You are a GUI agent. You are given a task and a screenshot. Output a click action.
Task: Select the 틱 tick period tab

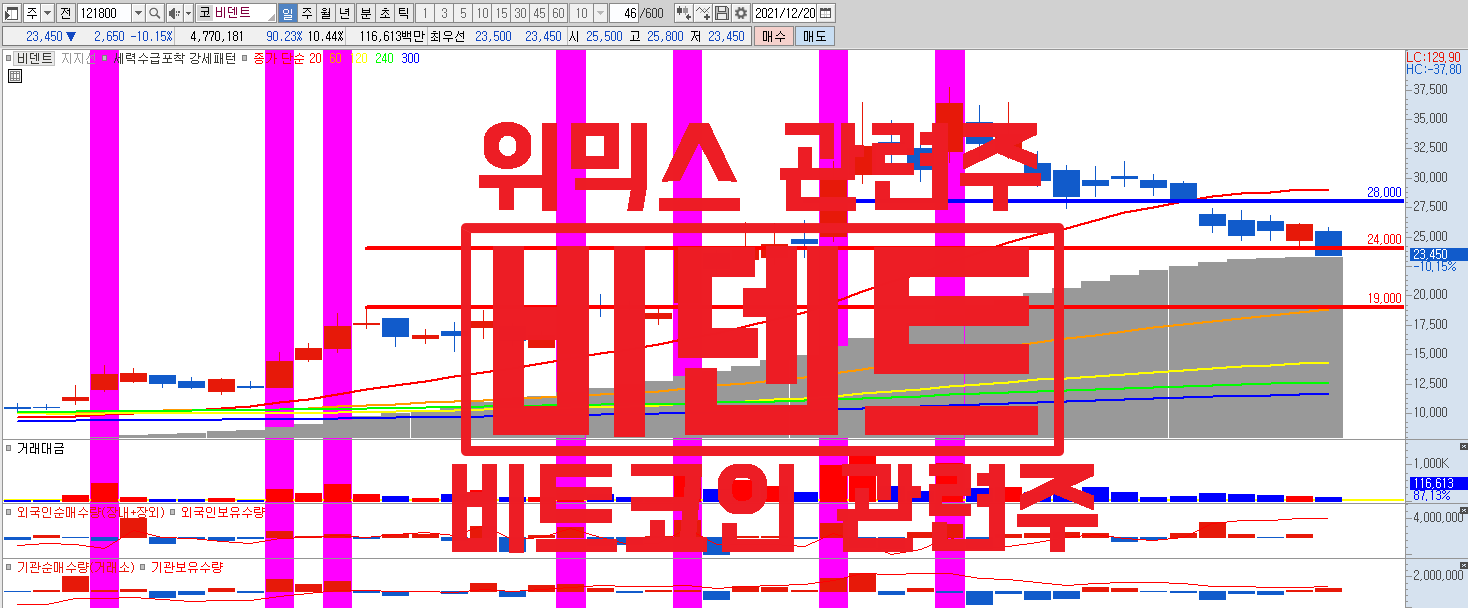point(402,13)
